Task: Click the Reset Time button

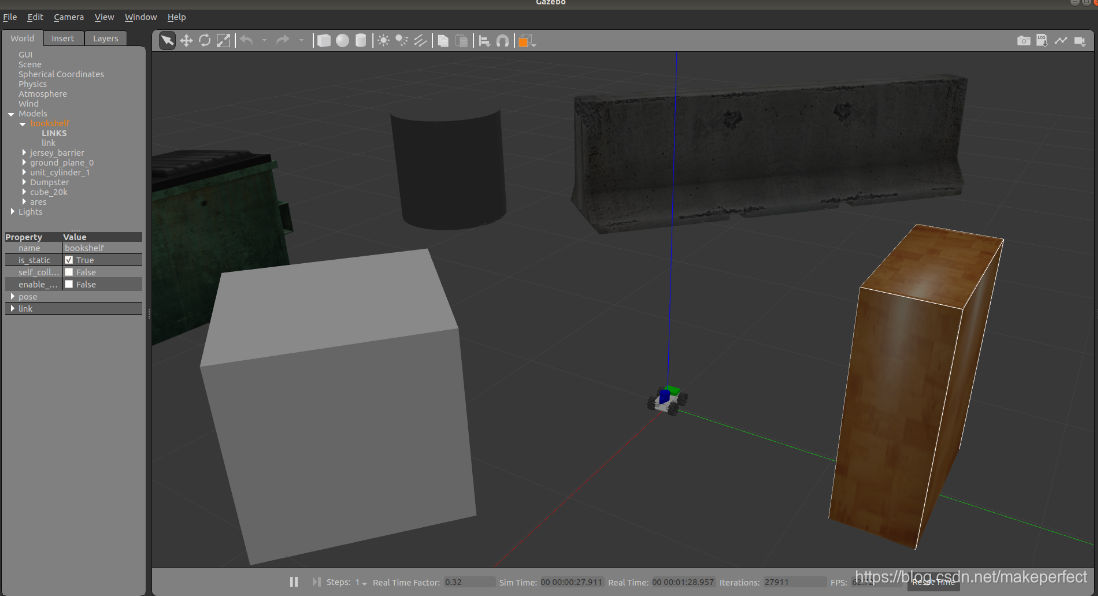Action: pyautogui.click(x=933, y=583)
